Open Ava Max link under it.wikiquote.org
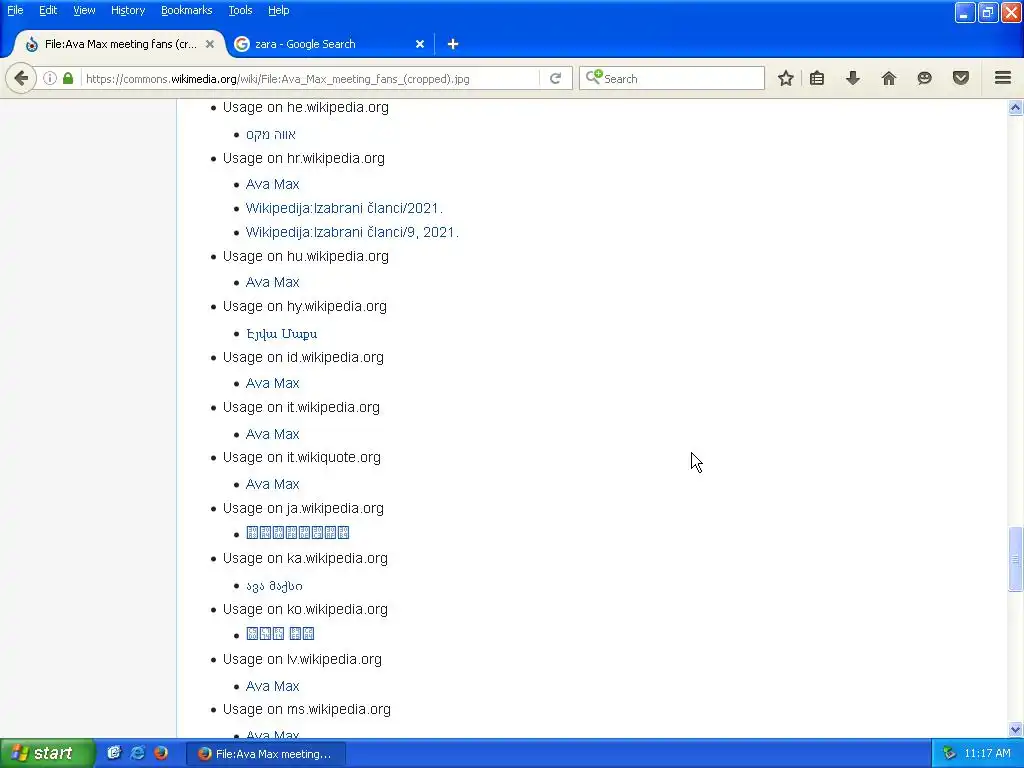Screen dimensions: 1024x768 tap(272, 484)
